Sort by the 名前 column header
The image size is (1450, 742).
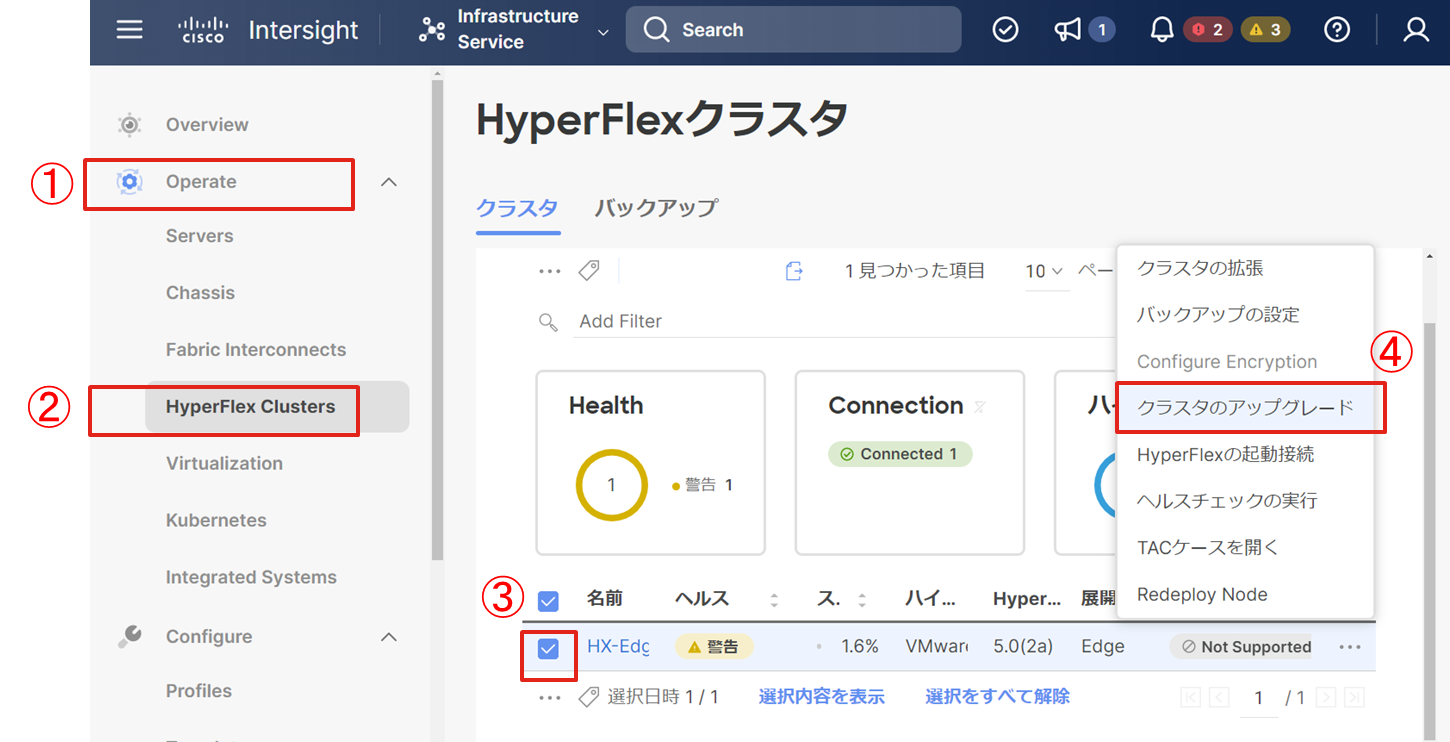click(x=605, y=598)
